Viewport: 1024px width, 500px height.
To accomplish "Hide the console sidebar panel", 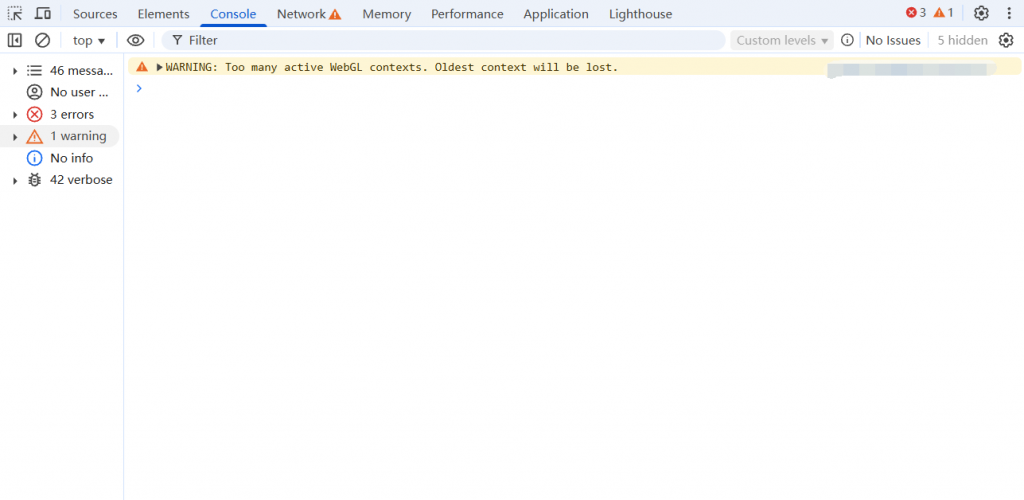I will [x=15, y=40].
